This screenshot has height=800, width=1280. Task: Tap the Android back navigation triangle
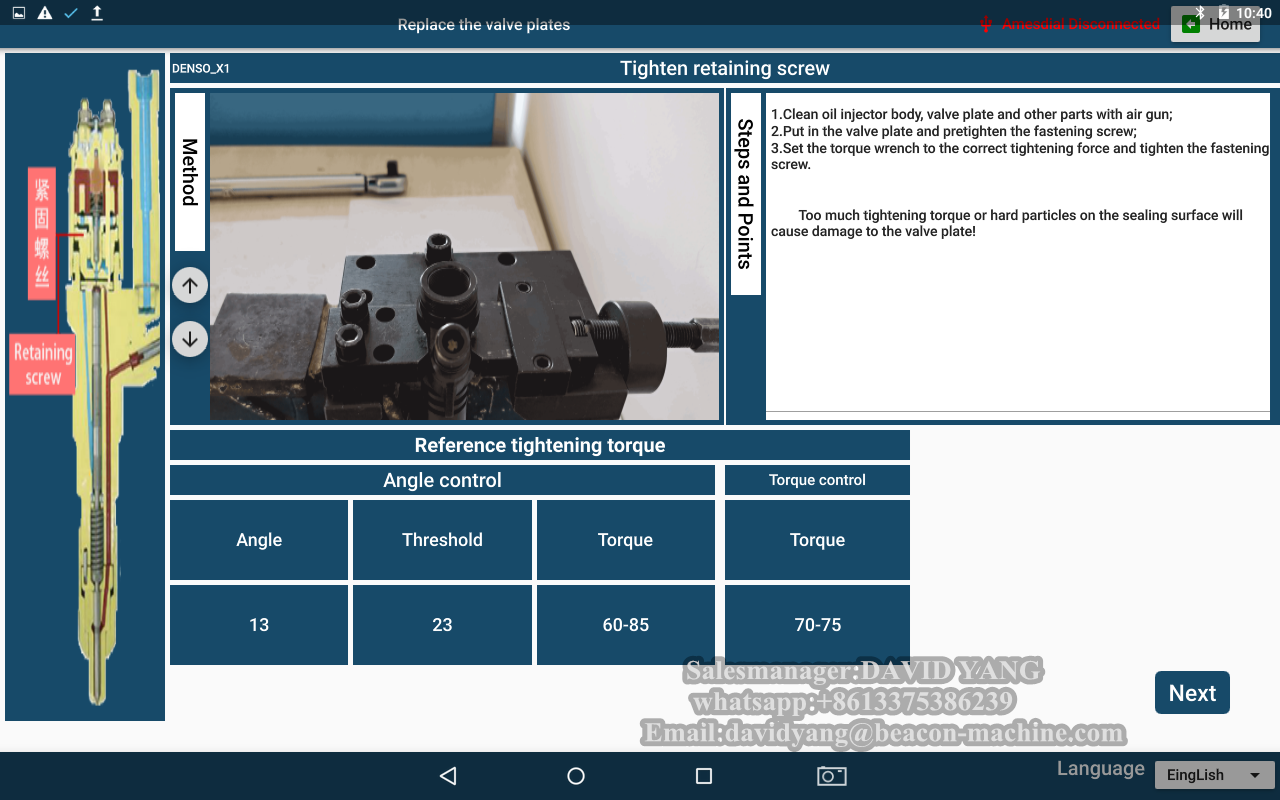[448, 776]
